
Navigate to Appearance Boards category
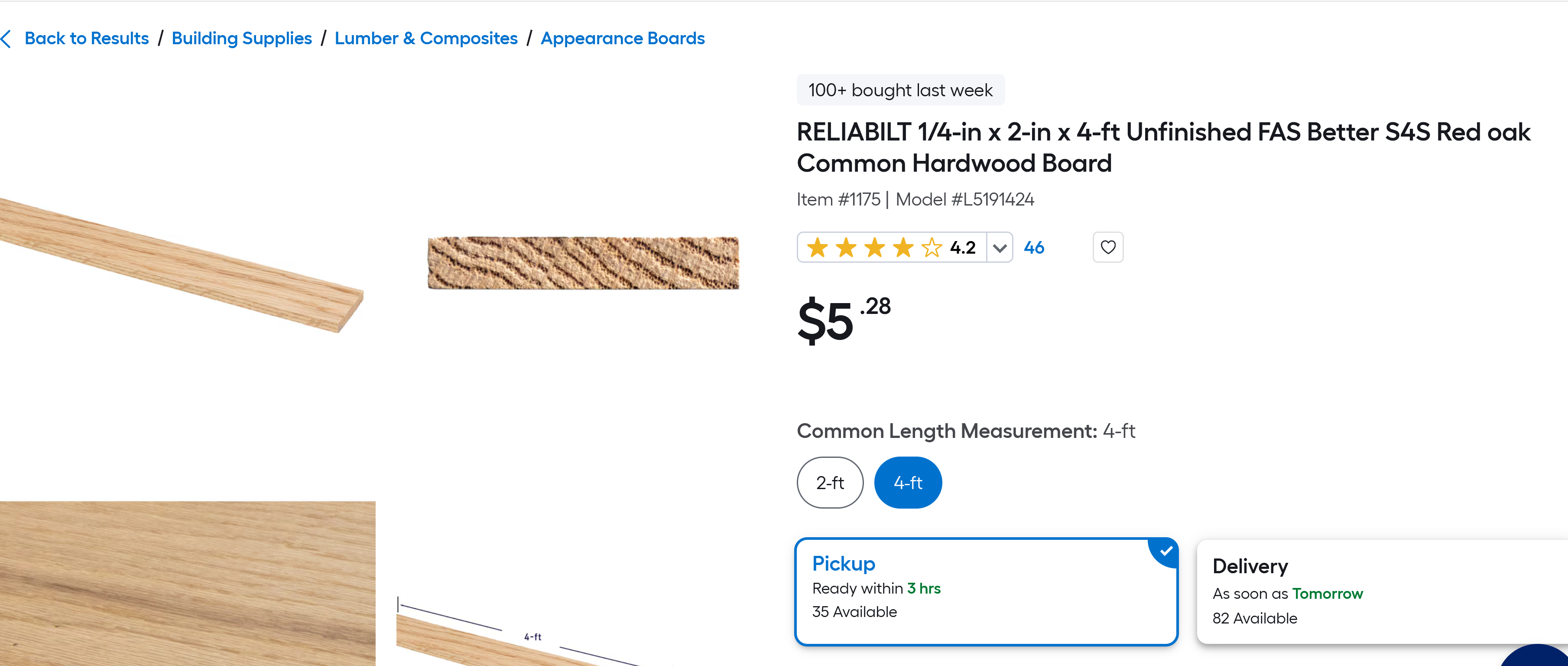coord(622,39)
